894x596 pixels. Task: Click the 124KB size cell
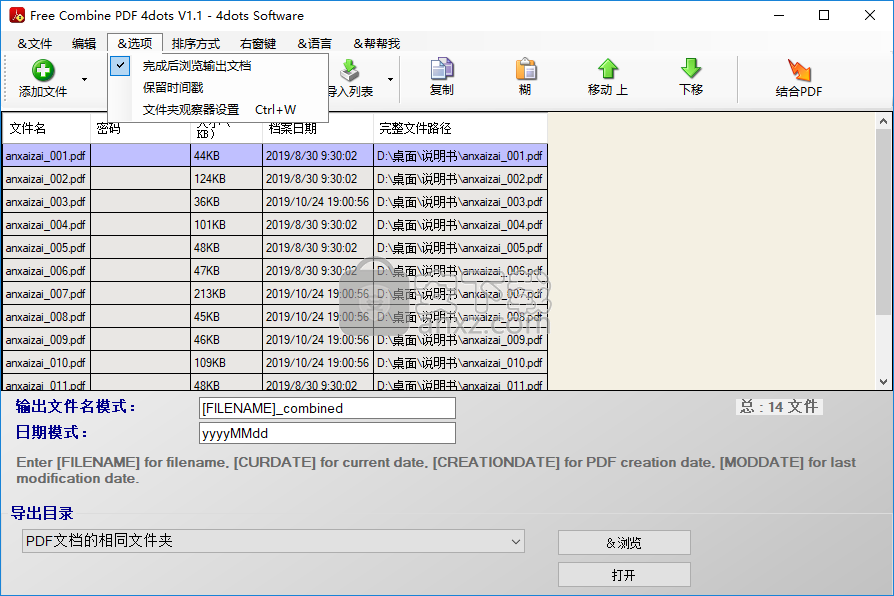tap(226, 179)
